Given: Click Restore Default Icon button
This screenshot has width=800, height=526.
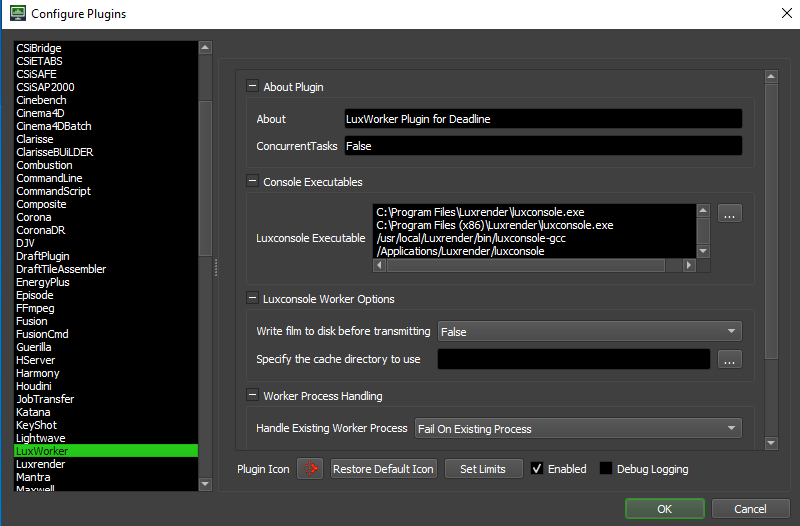Looking at the screenshot, I should [x=383, y=469].
